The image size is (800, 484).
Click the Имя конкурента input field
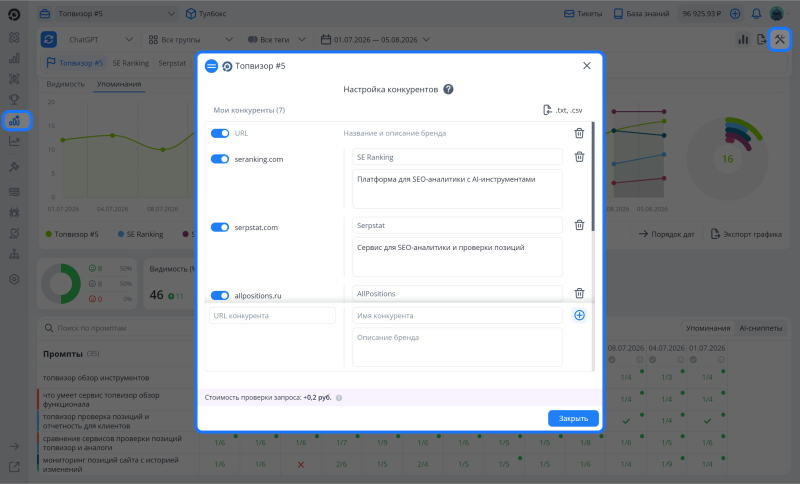point(457,316)
